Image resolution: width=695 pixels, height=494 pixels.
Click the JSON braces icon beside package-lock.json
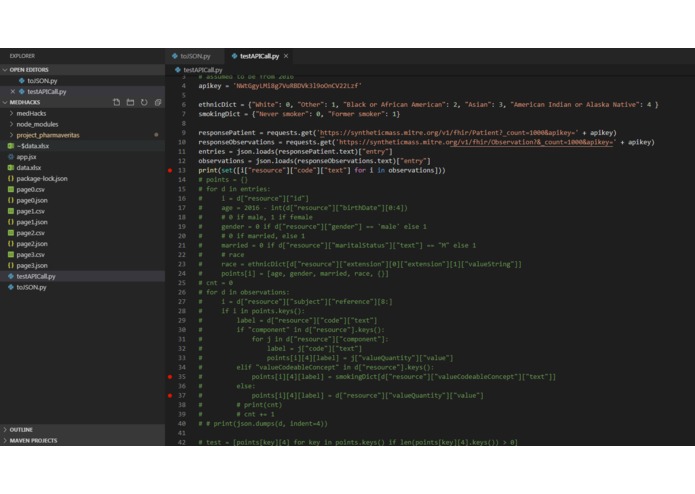(x=11, y=179)
